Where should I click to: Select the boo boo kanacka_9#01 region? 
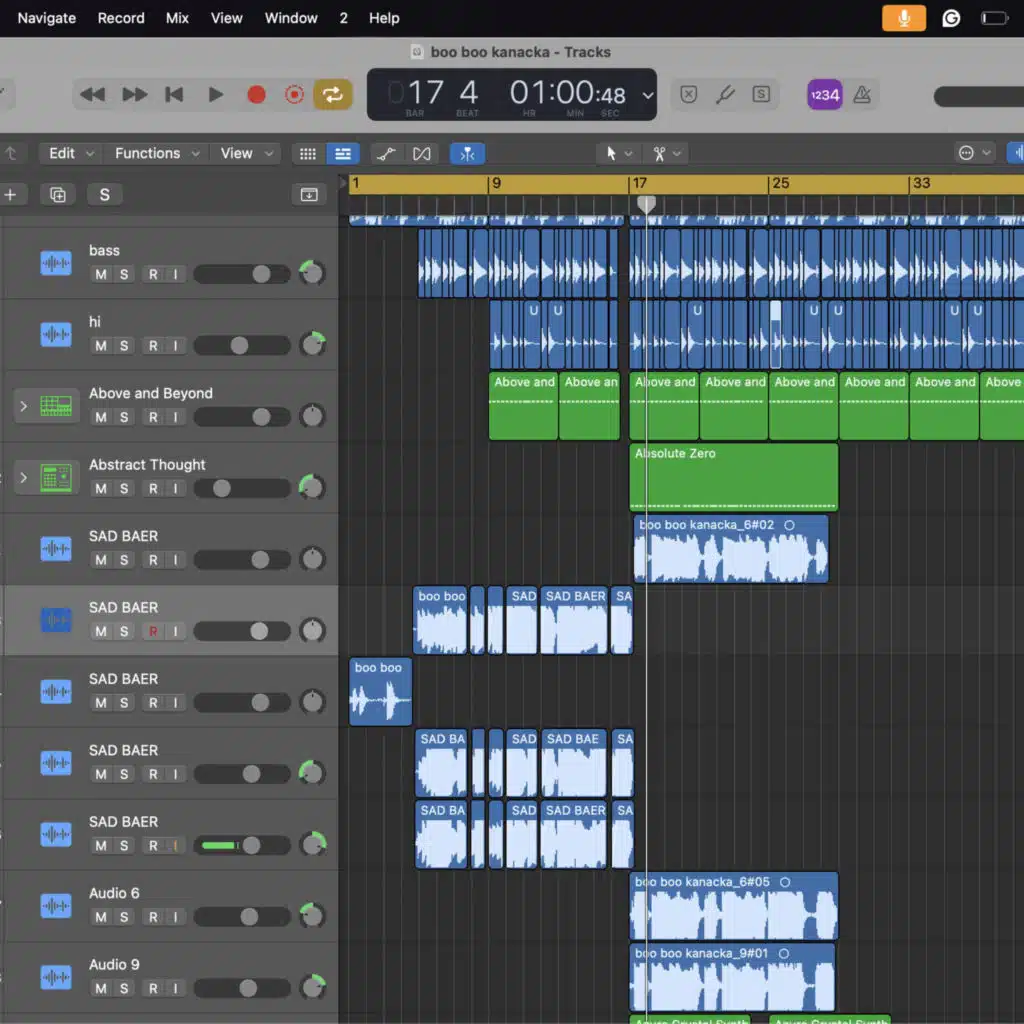tap(731, 977)
